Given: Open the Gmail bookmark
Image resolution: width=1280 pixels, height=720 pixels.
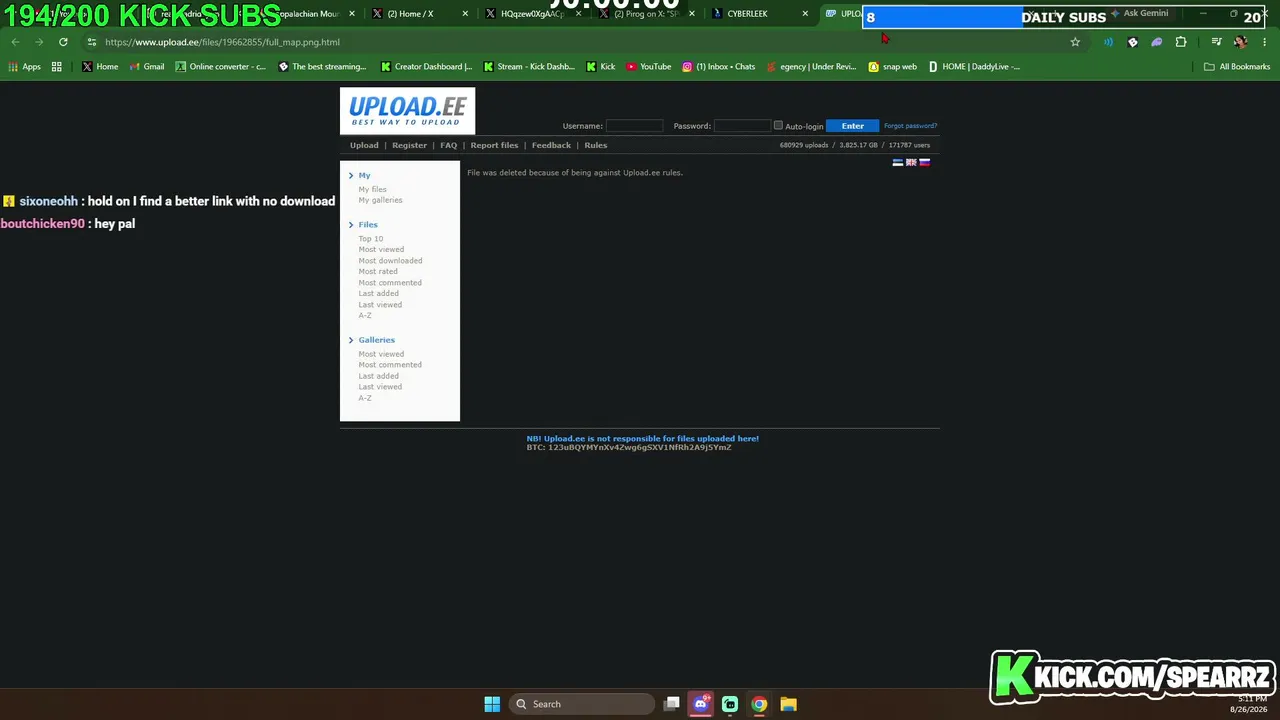Looking at the screenshot, I should pyautogui.click(x=146, y=67).
